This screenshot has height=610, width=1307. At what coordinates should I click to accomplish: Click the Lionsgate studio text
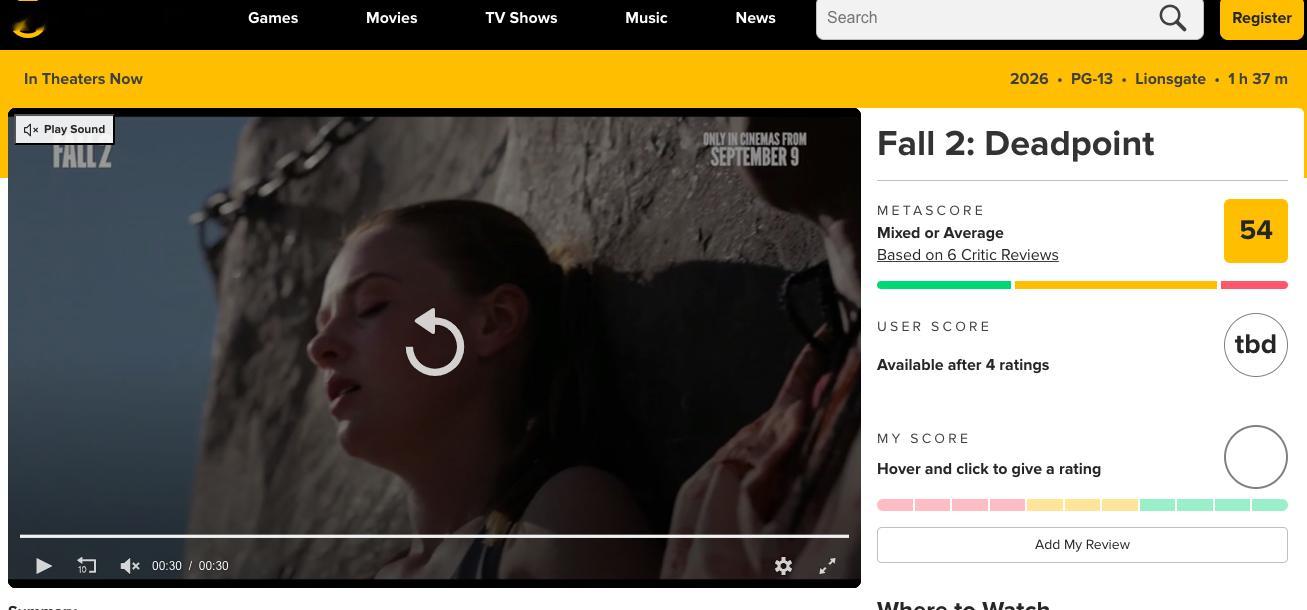click(1170, 79)
